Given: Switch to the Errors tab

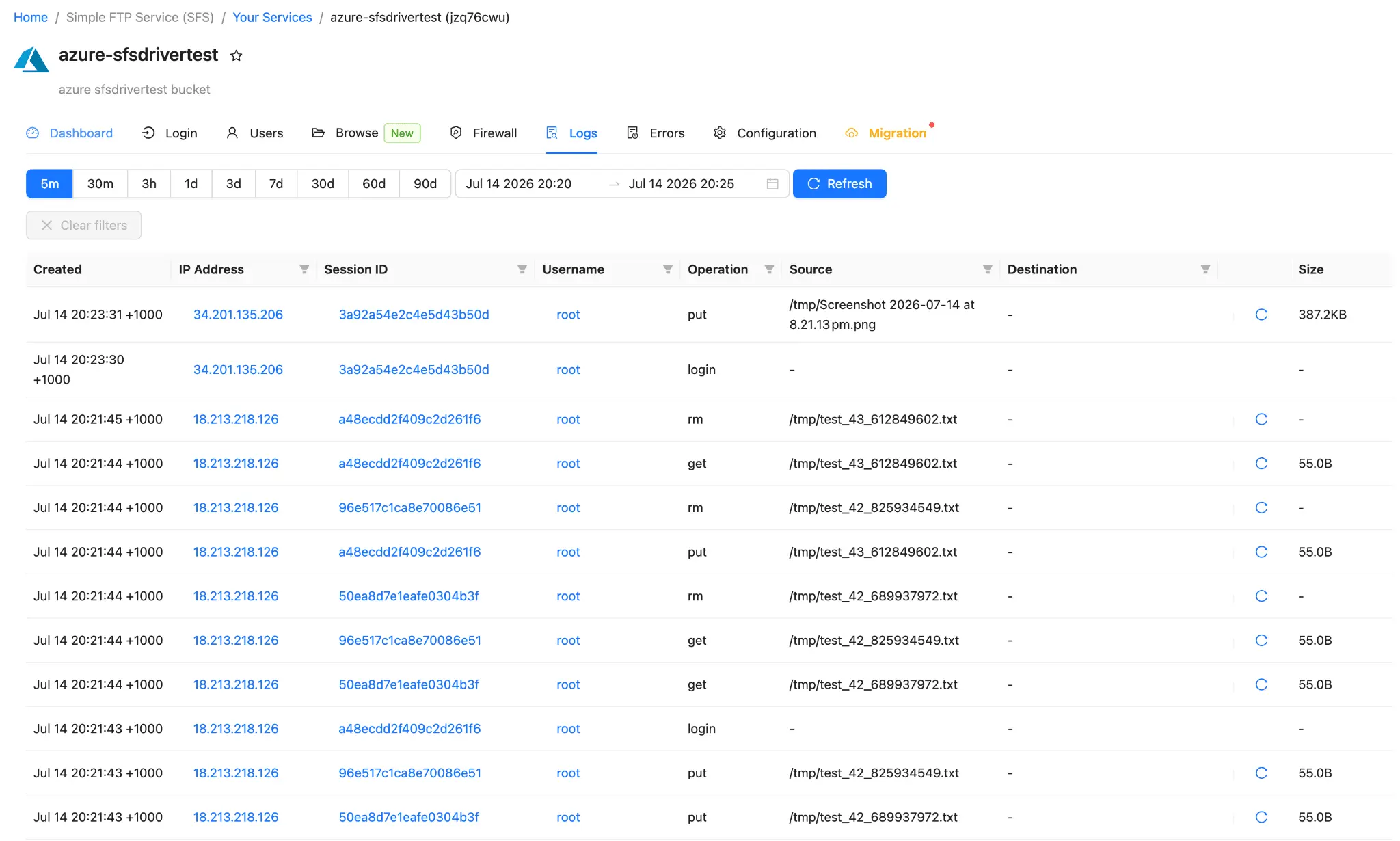Looking at the screenshot, I should coord(656,133).
